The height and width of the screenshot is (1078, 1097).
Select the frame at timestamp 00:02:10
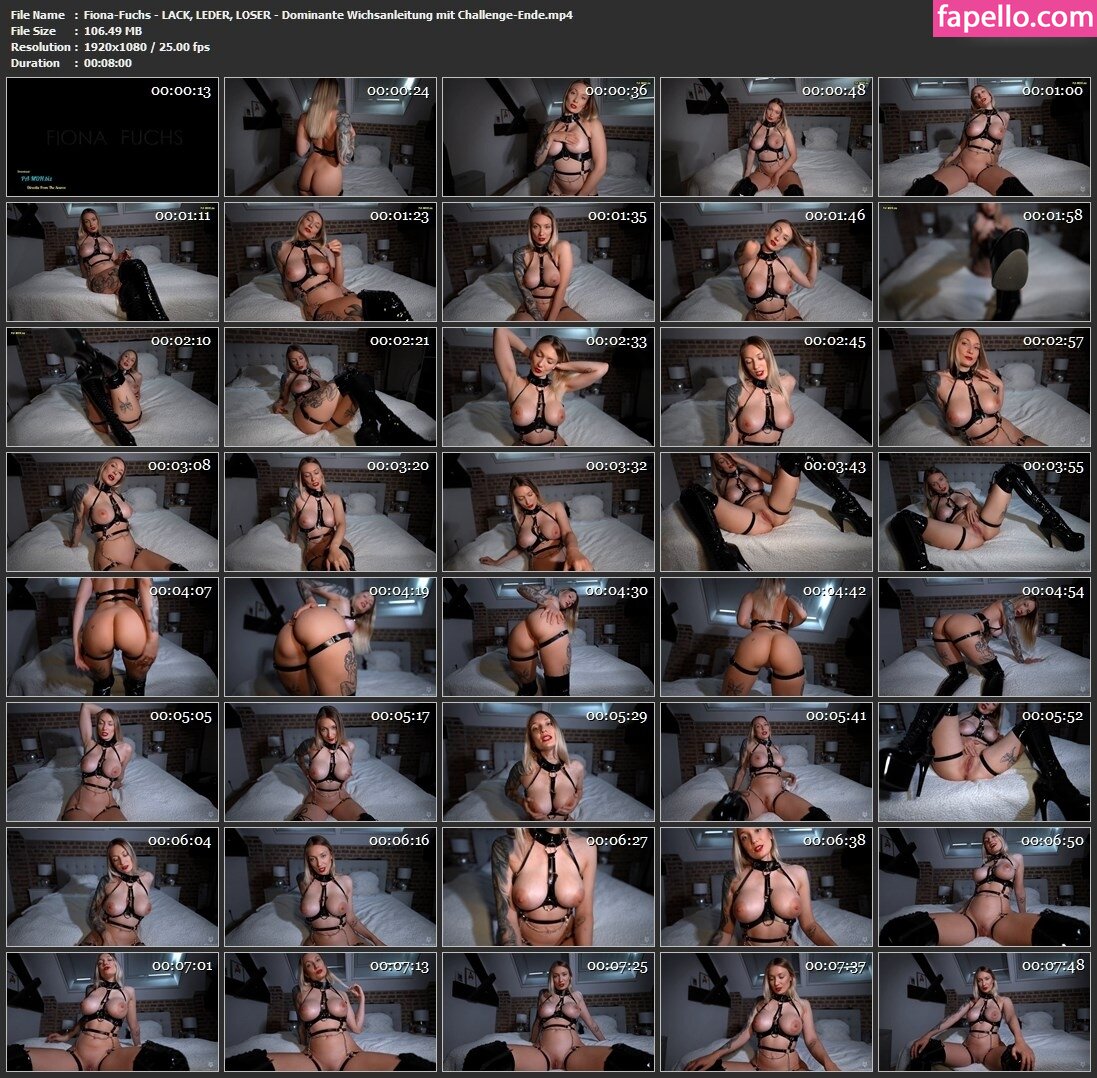pos(112,386)
